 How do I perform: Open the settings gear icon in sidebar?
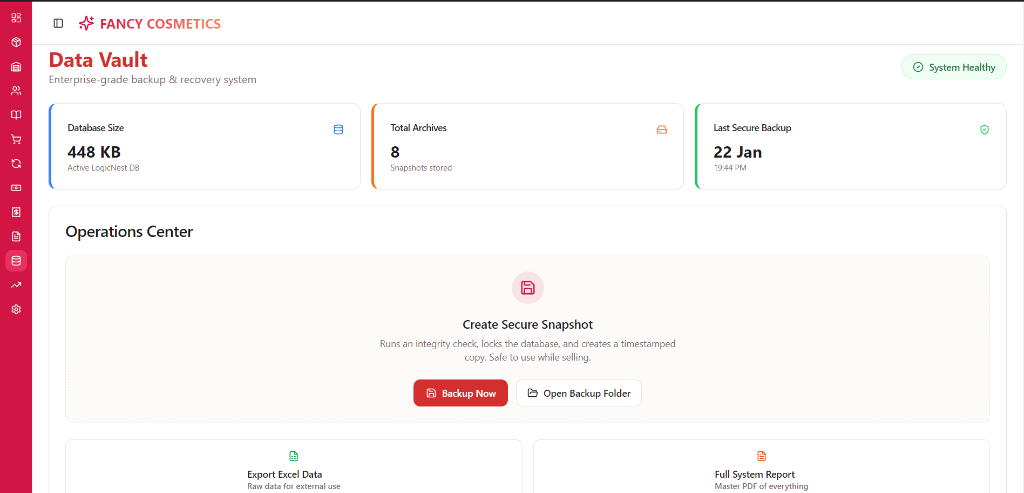tap(16, 309)
